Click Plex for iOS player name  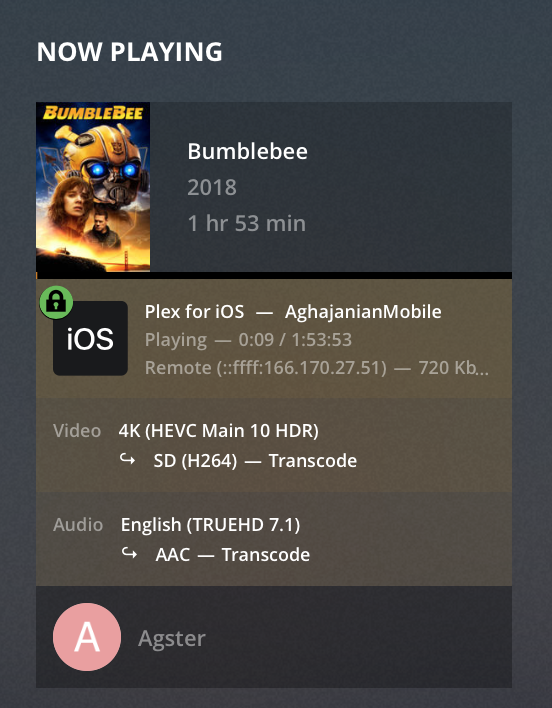pyautogui.click(x=195, y=312)
